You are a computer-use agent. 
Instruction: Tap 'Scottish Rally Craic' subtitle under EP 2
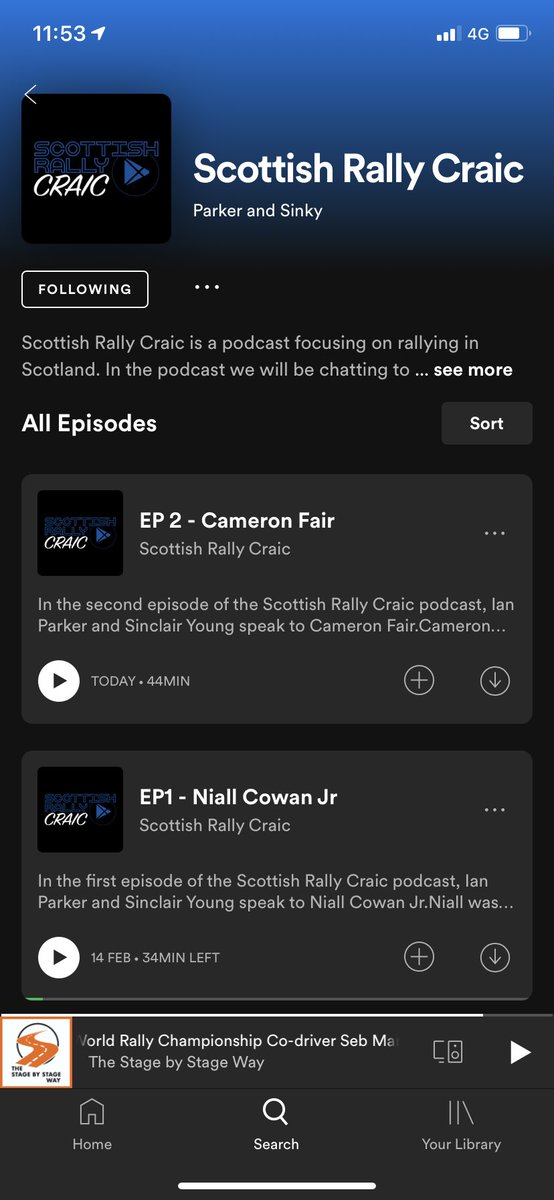pos(215,548)
